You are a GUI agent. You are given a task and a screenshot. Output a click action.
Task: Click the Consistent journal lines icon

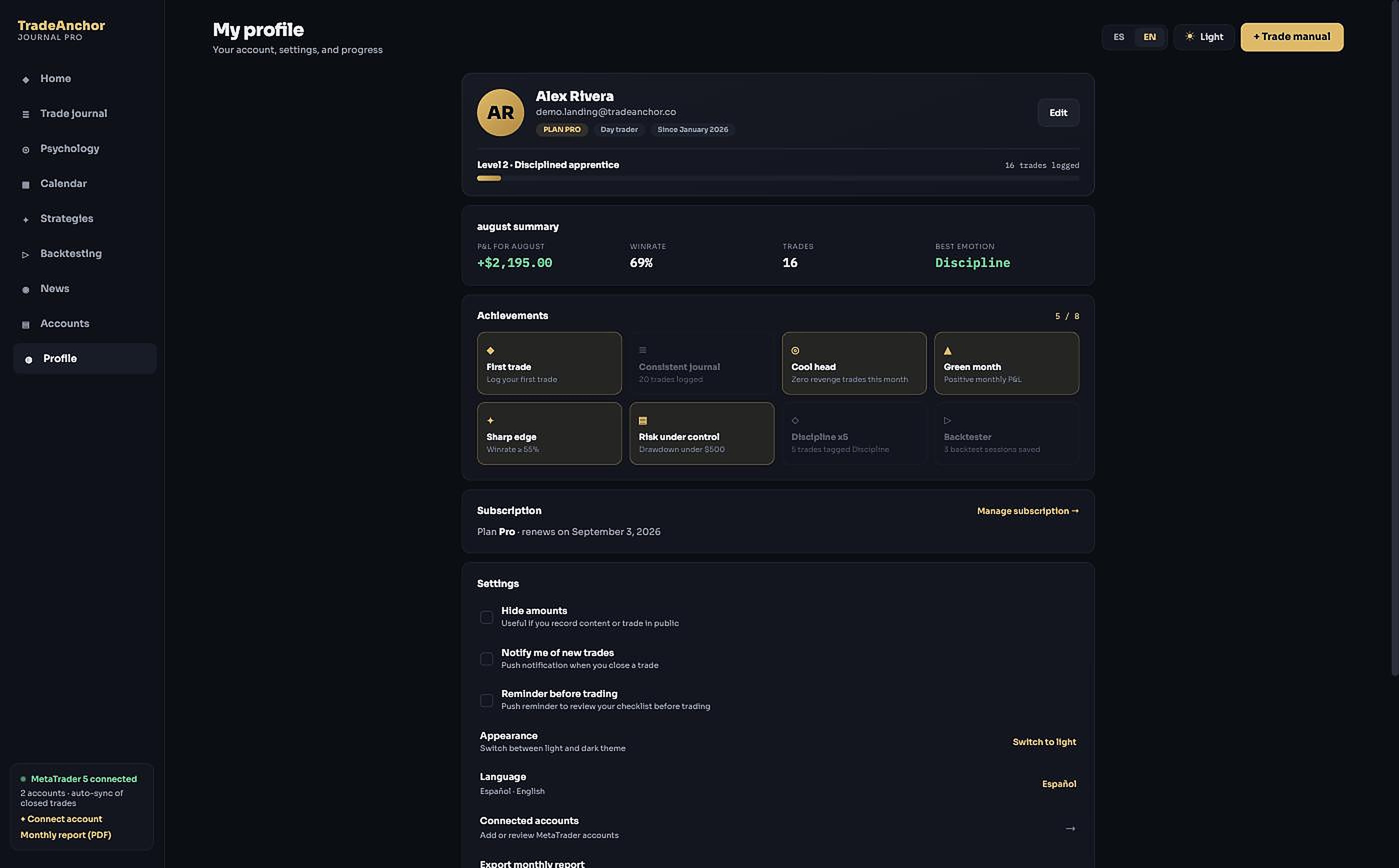click(643, 350)
